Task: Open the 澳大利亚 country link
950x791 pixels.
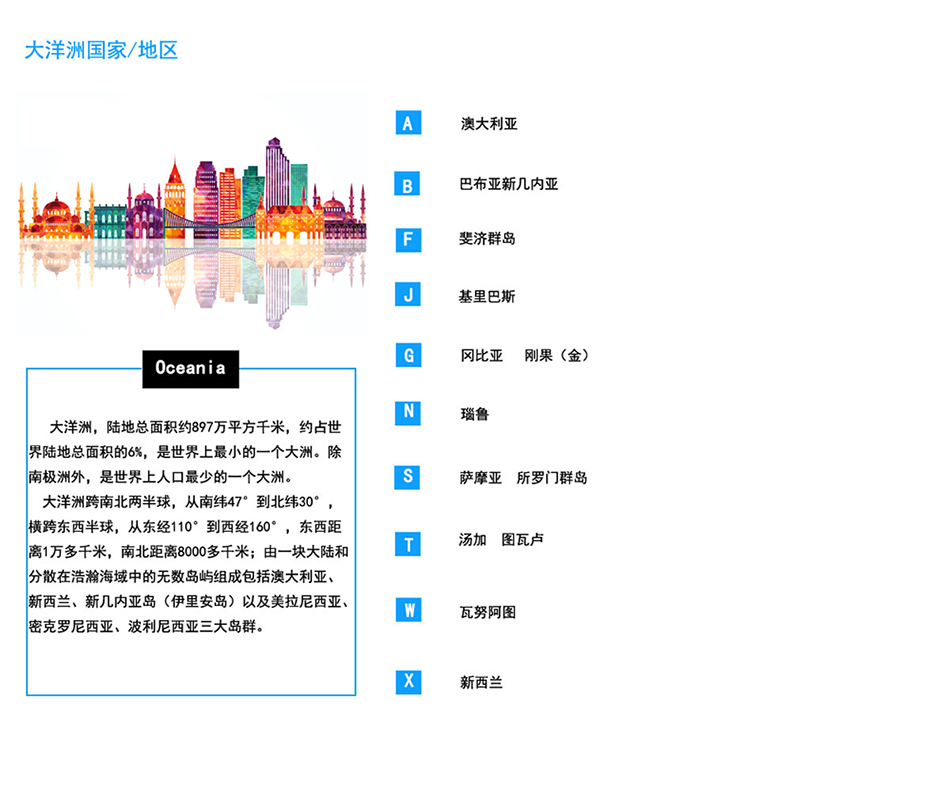Action: coord(489,124)
